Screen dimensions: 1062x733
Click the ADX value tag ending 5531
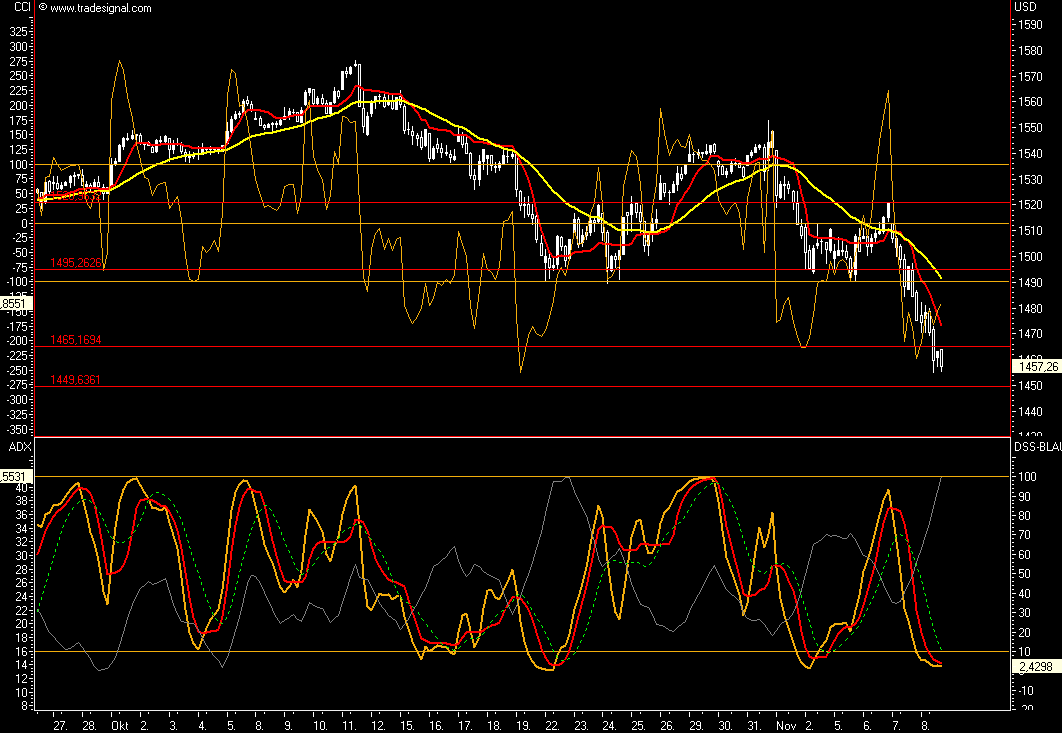point(17,477)
